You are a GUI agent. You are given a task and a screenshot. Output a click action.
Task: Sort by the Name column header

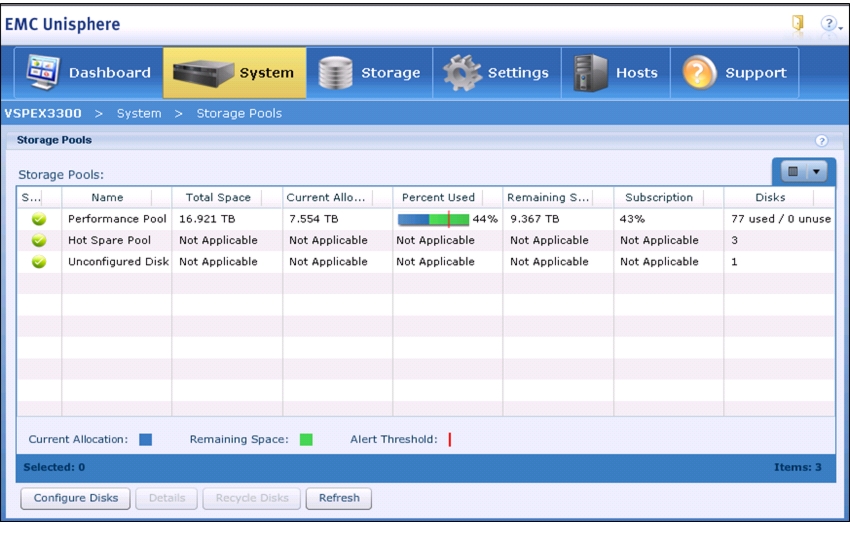pos(107,197)
